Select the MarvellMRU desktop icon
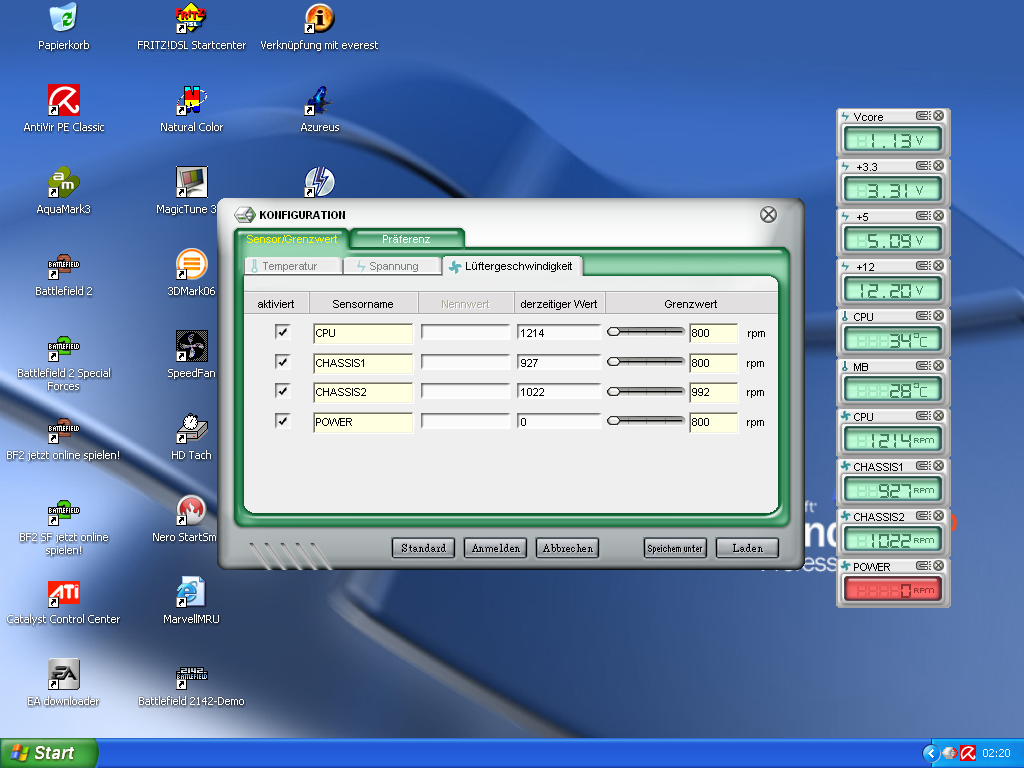The width and height of the screenshot is (1024, 768). 191,601
